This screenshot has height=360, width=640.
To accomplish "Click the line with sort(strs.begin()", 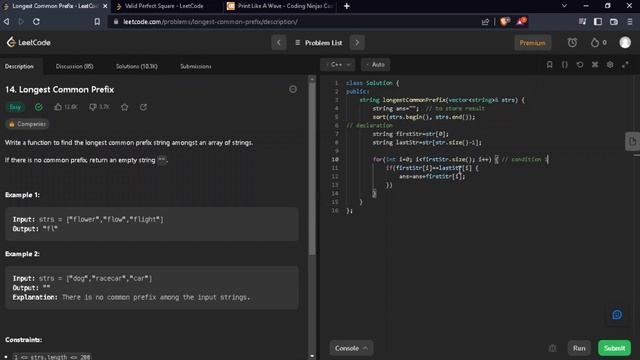I will [x=424, y=117].
